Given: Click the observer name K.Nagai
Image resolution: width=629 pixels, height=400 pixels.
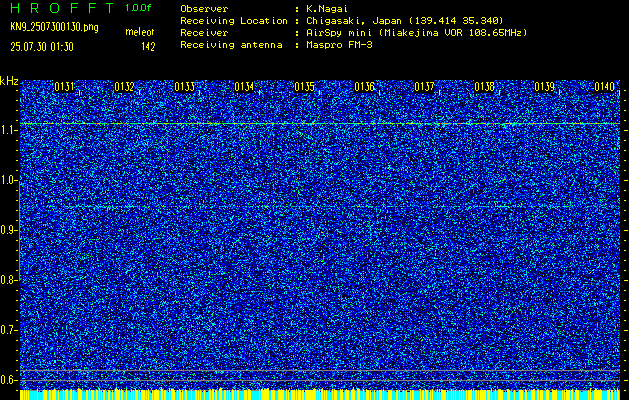Looking at the screenshot, I should (325, 9).
